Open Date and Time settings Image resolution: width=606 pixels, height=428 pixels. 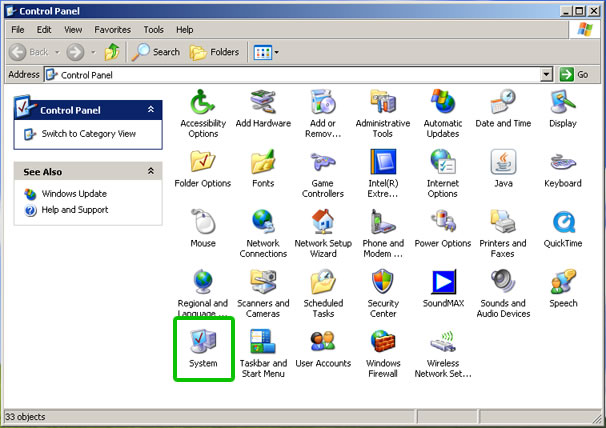[x=503, y=109]
